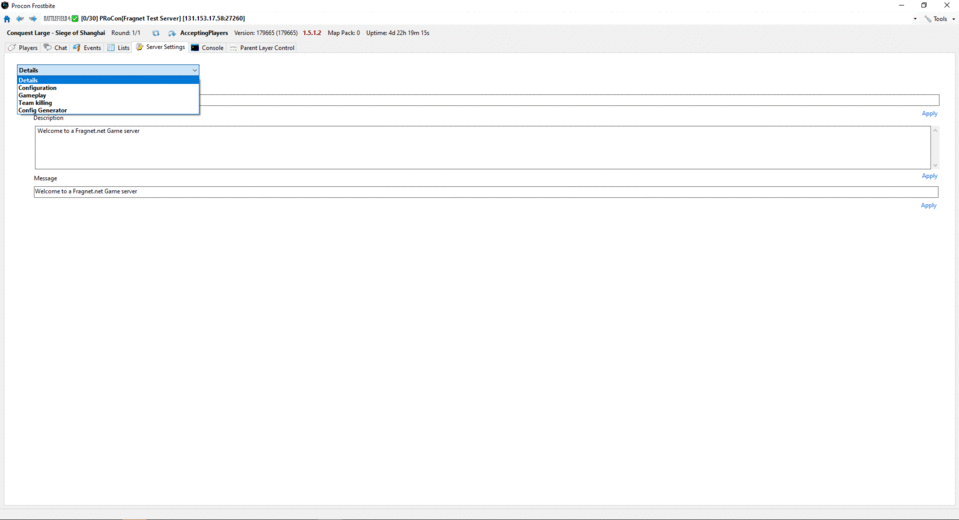Click the red '1.5.1.2' version text
Screen dimensions: 959x520
click(312, 33)
